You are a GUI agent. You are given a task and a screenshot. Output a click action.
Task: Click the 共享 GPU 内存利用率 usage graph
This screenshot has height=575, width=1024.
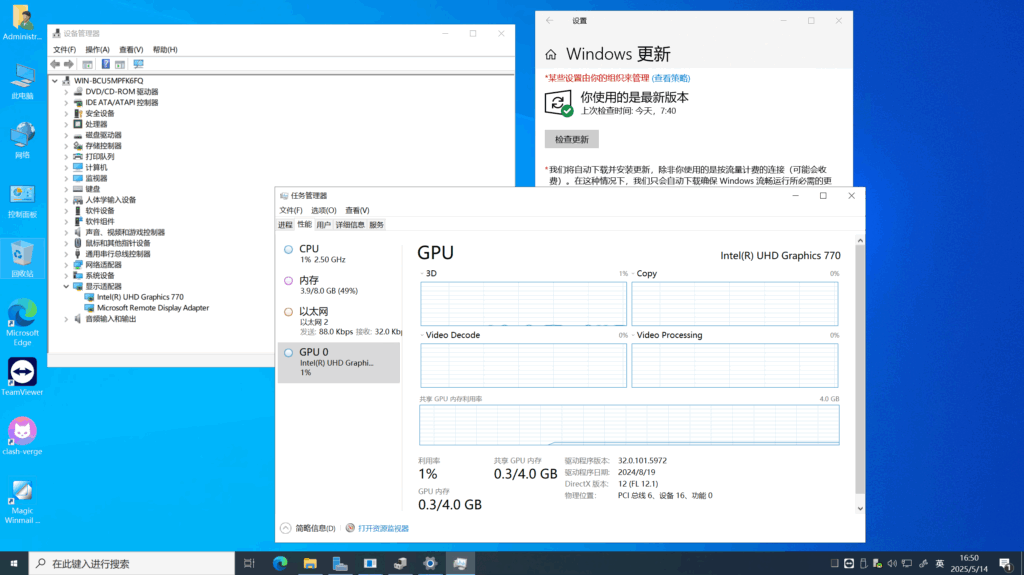tap(629, 425)
